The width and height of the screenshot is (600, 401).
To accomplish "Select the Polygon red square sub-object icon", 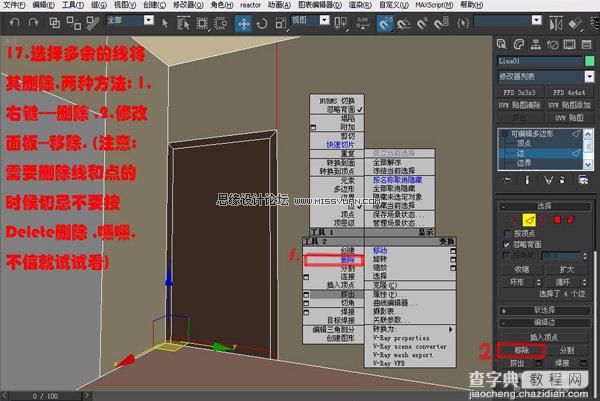I will [557, 220].
